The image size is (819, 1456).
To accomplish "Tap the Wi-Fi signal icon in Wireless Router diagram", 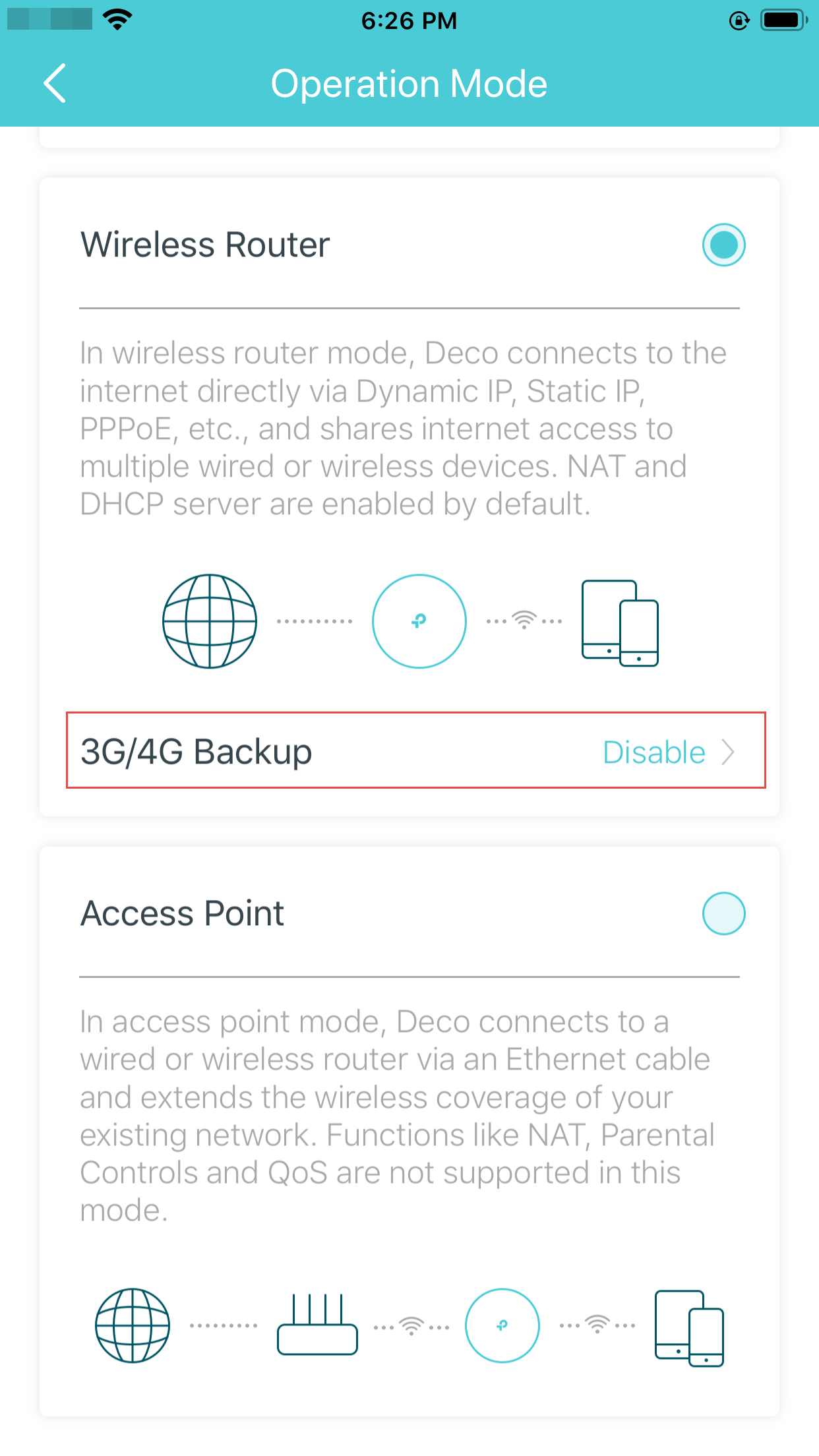I will pos(524,620).
